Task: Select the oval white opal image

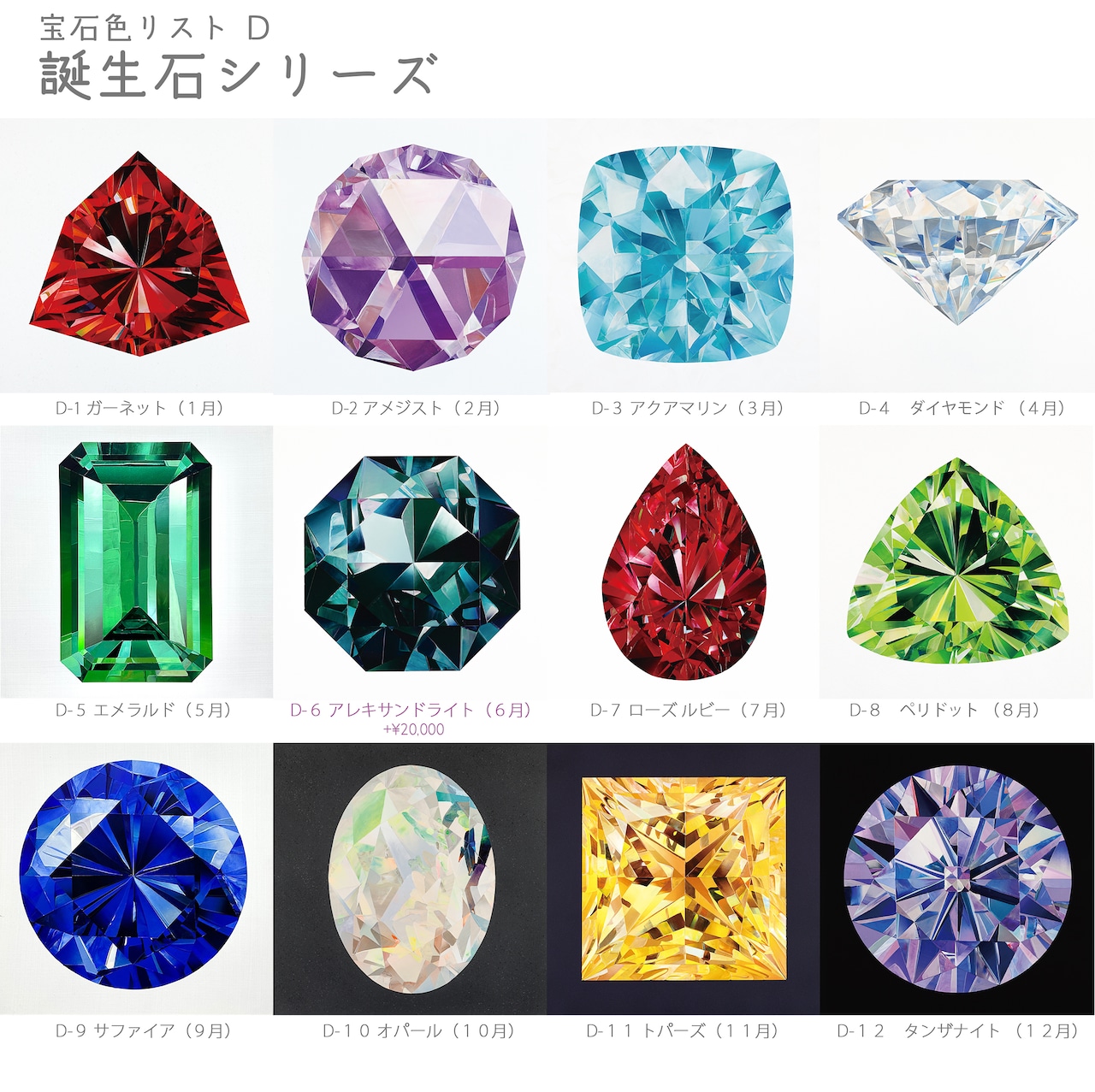Action: [x=411, y=879]
